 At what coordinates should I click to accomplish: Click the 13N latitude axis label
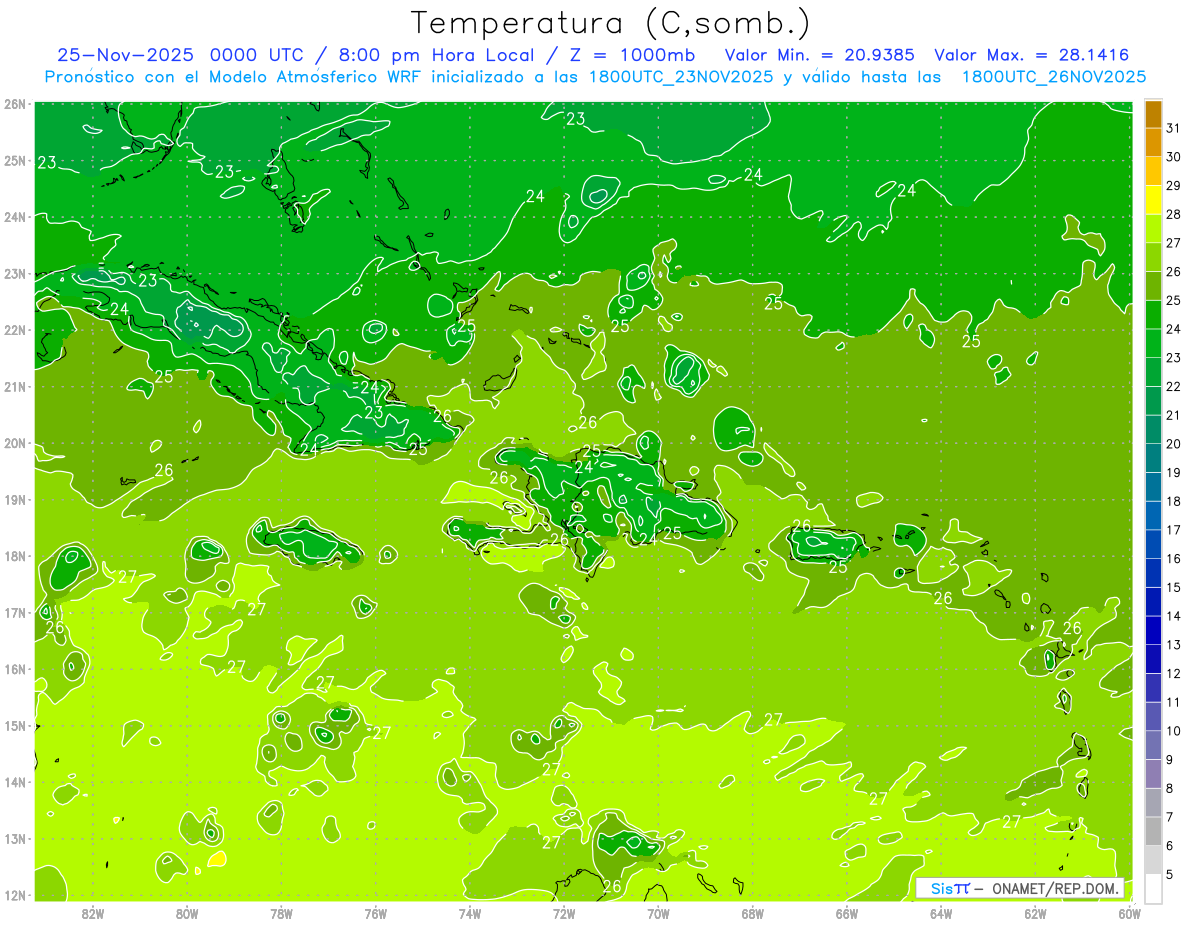(16, 839)
